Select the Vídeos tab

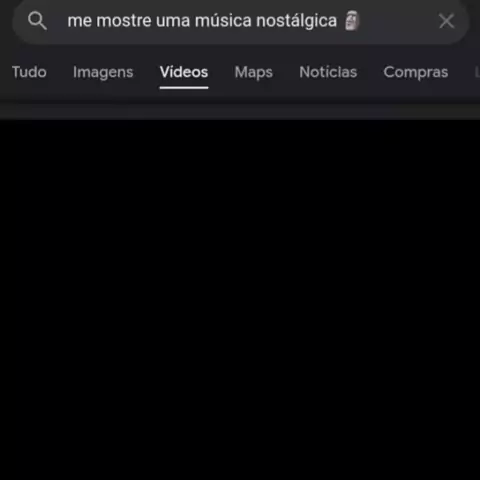(x=184, y=72)
